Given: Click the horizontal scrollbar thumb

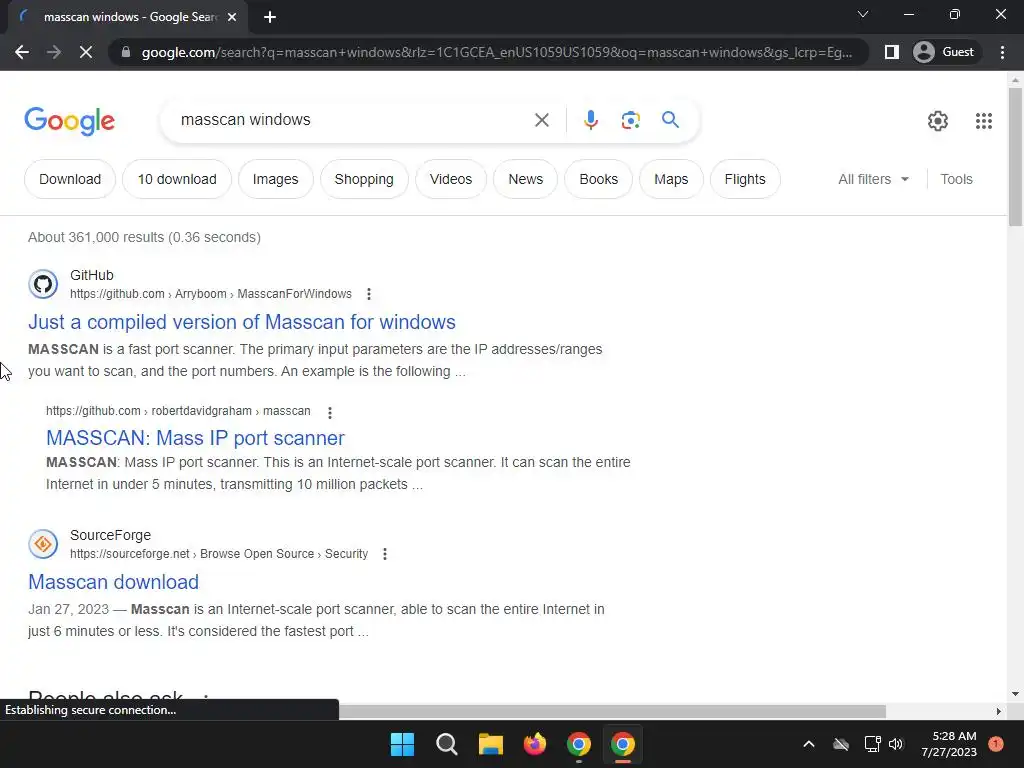Looking at the screenshot, I should pos(612,711).
